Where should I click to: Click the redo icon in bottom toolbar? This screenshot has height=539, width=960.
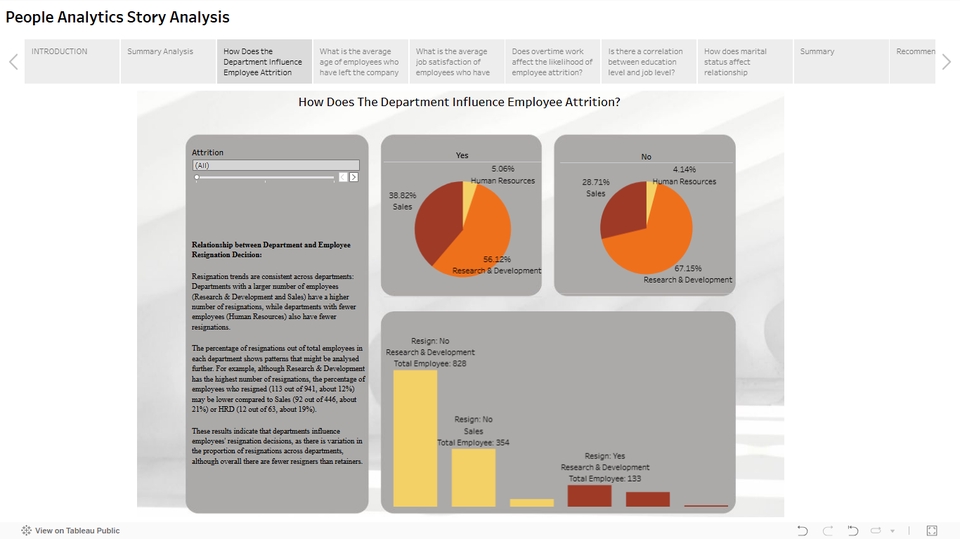827,530
